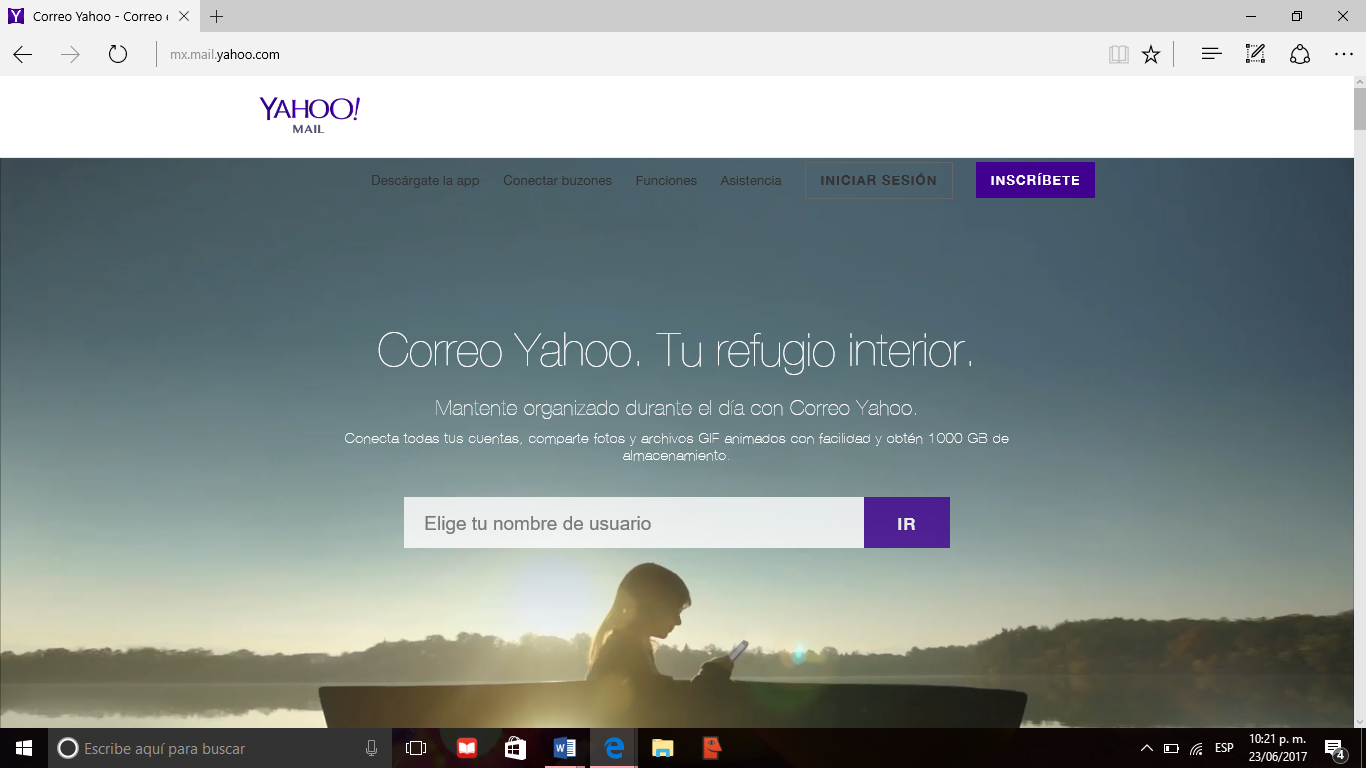Screen dimensions: 1366x768
Task: Open Task View from the taskbar
Action: (415, 747)
